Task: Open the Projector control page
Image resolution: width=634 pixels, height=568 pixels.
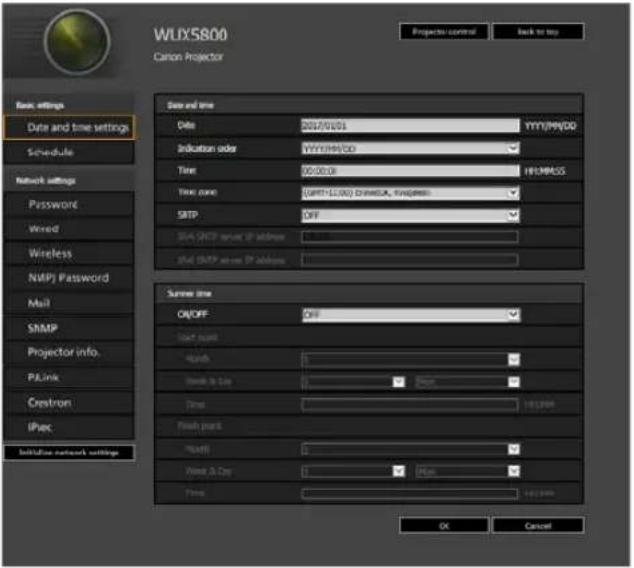Action: click(x=444, y=32)
